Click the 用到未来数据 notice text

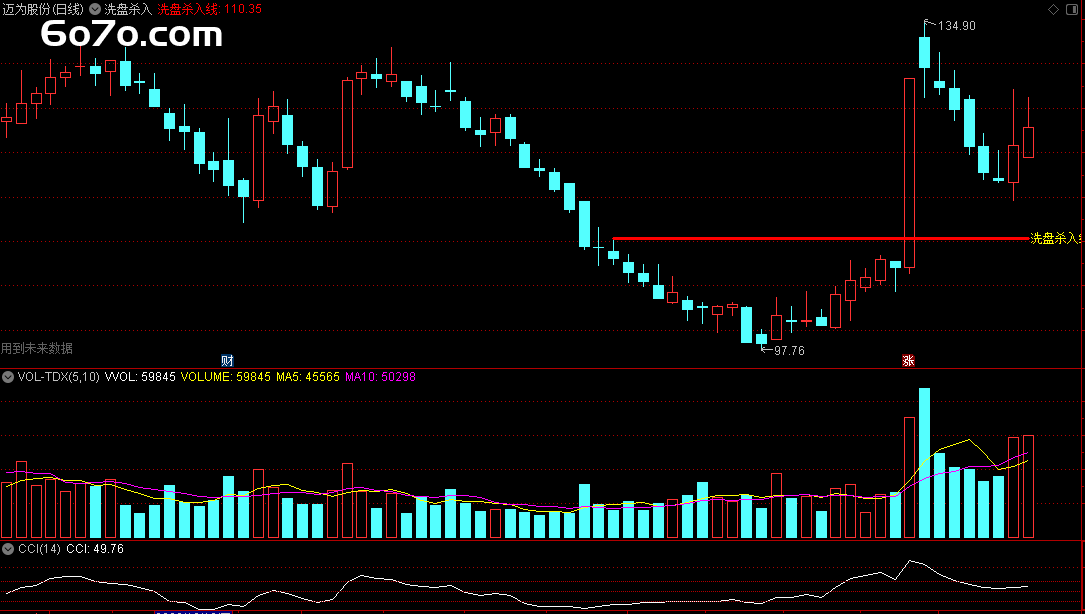coord(37,348)
